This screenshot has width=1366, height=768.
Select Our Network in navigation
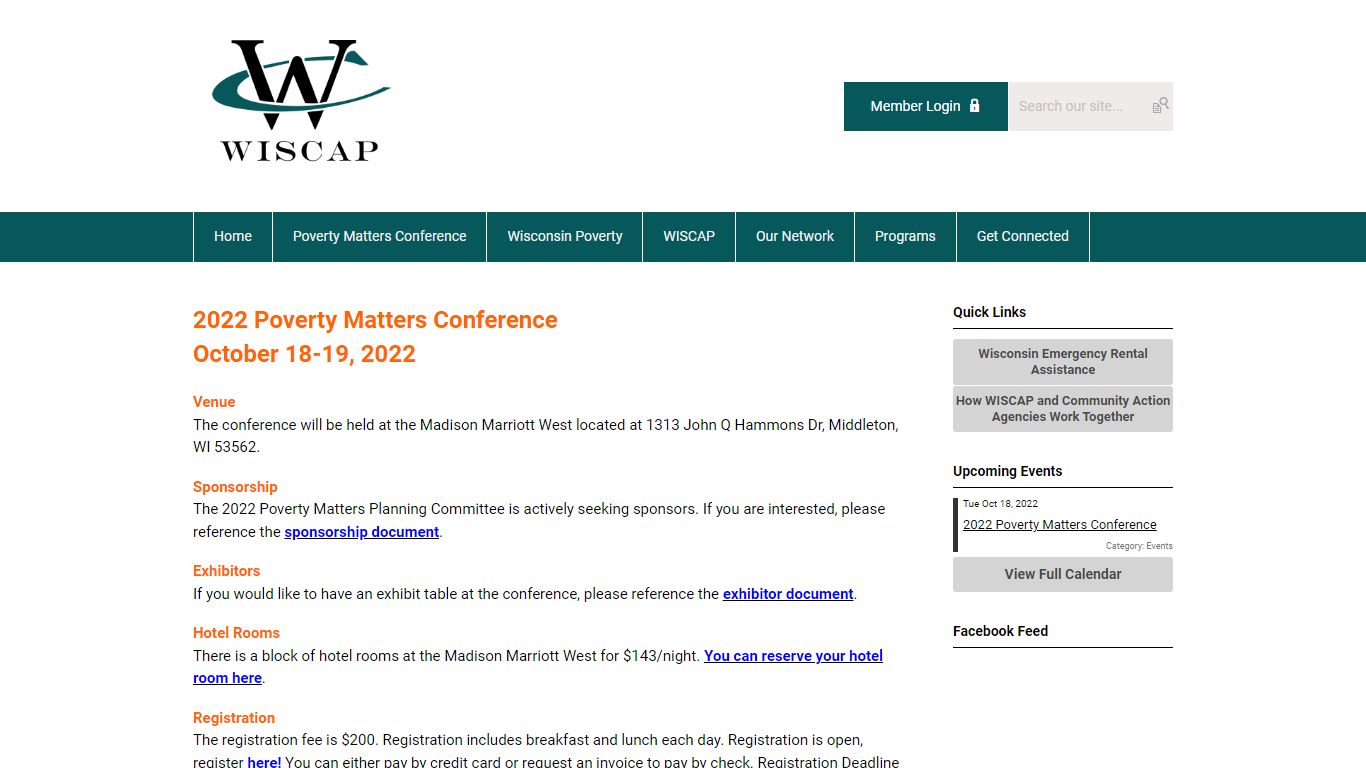click(795, 237)
